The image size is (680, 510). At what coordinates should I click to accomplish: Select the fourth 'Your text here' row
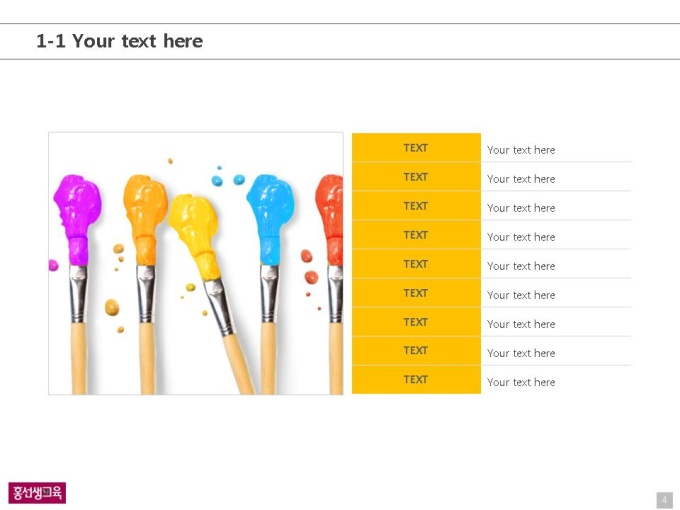556,237
